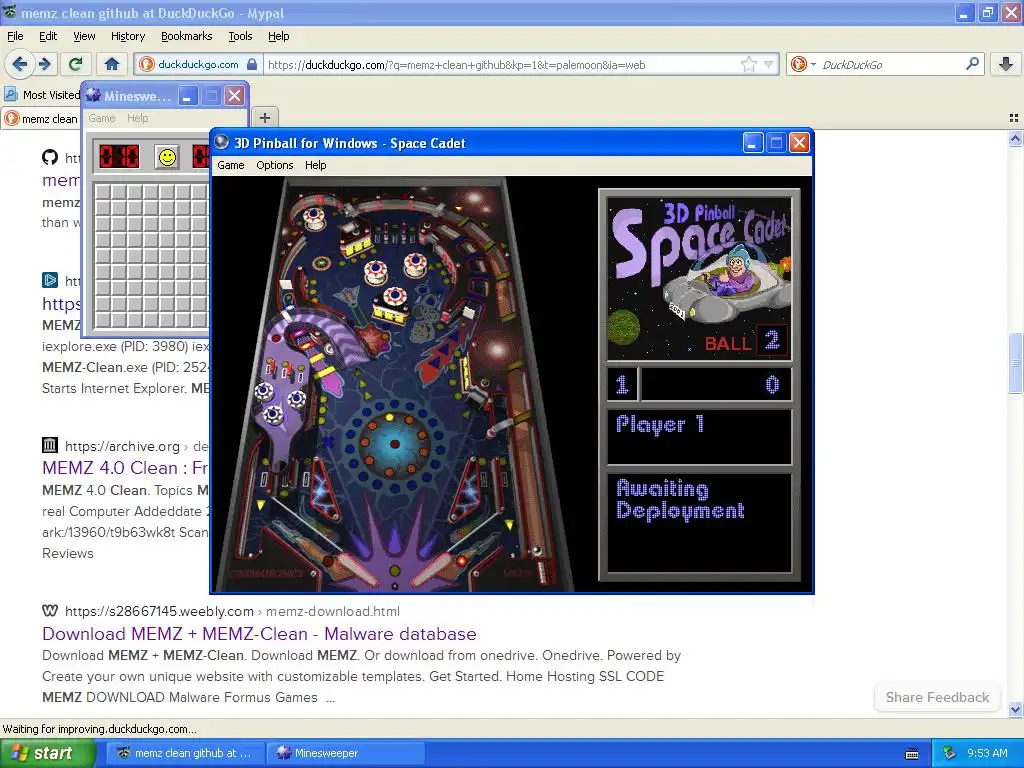Select the 'memz clean' browser tab
Viewport: 1024px width, 768px height.
click(x=40, y=119)
